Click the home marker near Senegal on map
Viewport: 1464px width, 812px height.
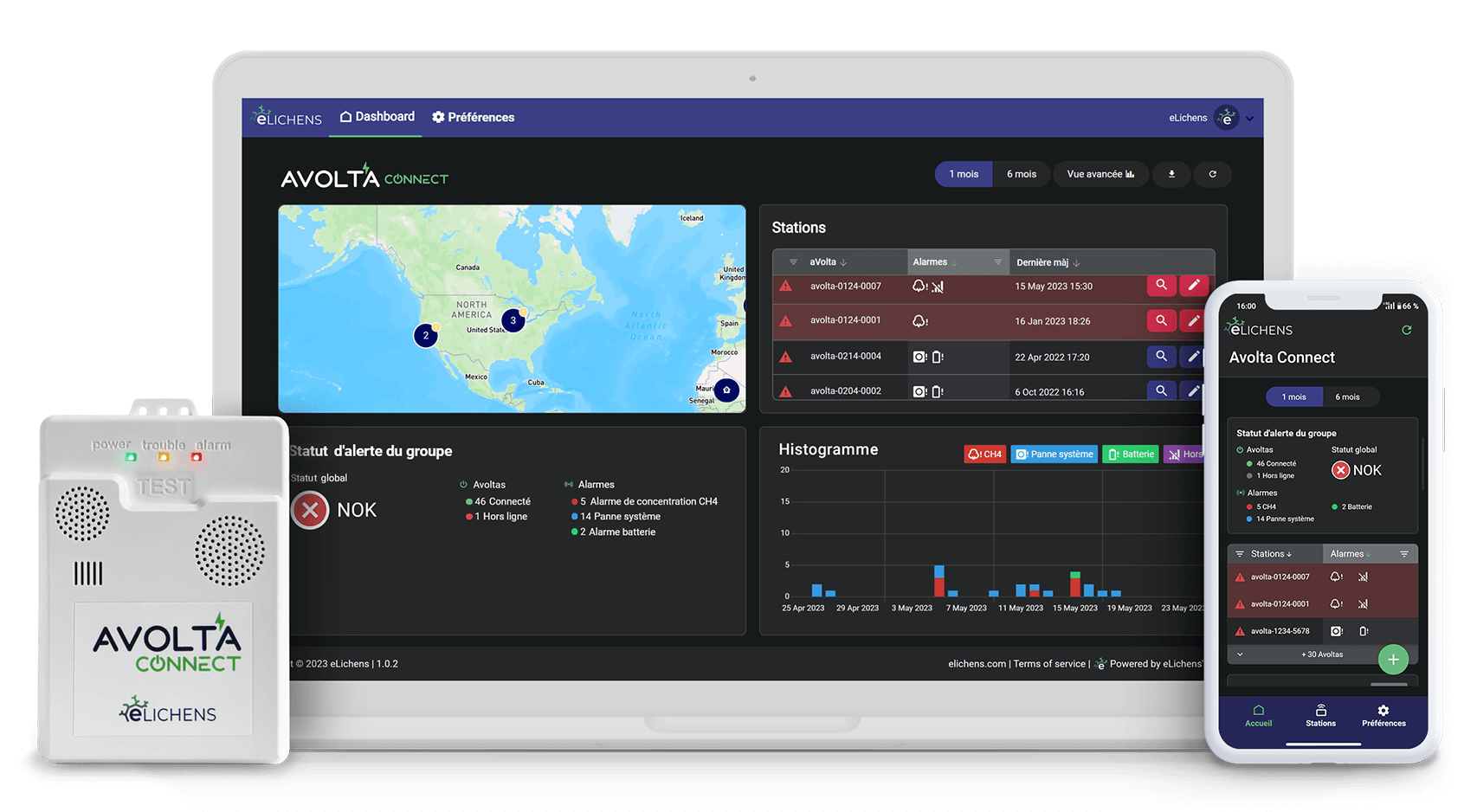[x=726, y=390]
